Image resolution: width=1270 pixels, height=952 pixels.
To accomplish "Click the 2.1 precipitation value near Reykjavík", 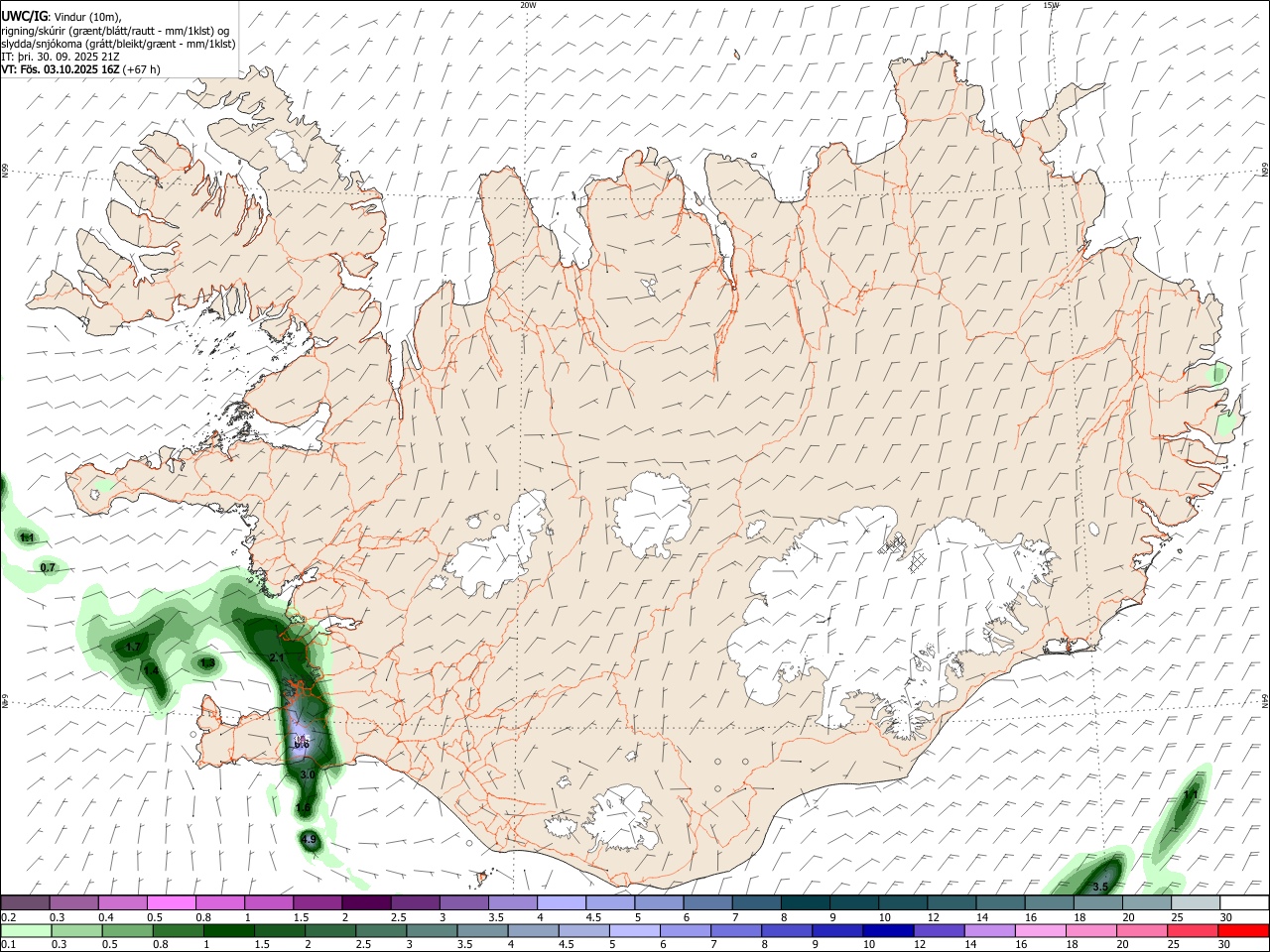I will pyautogui.click(x=278, y=657).
